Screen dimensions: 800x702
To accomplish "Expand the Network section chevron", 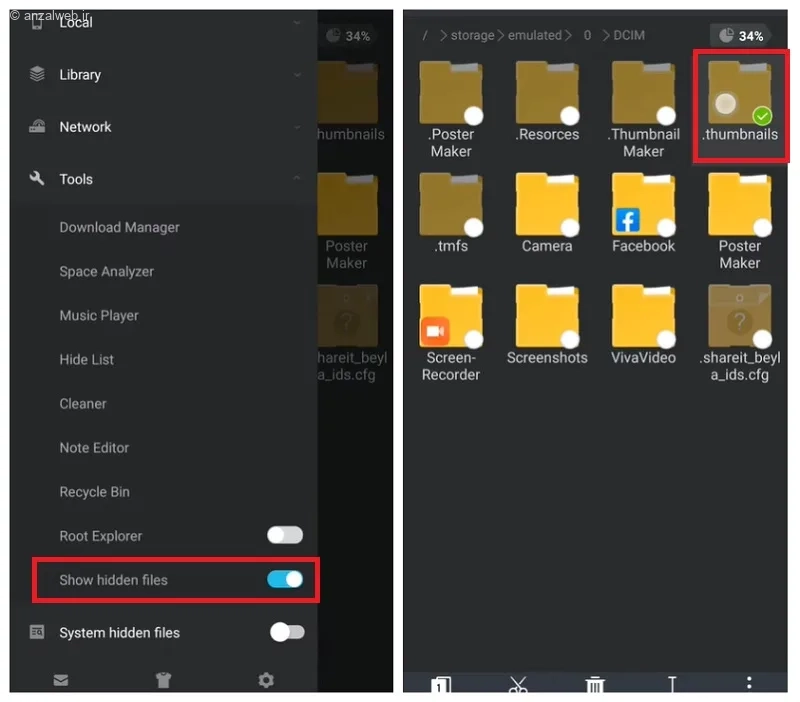I will 297,127.
